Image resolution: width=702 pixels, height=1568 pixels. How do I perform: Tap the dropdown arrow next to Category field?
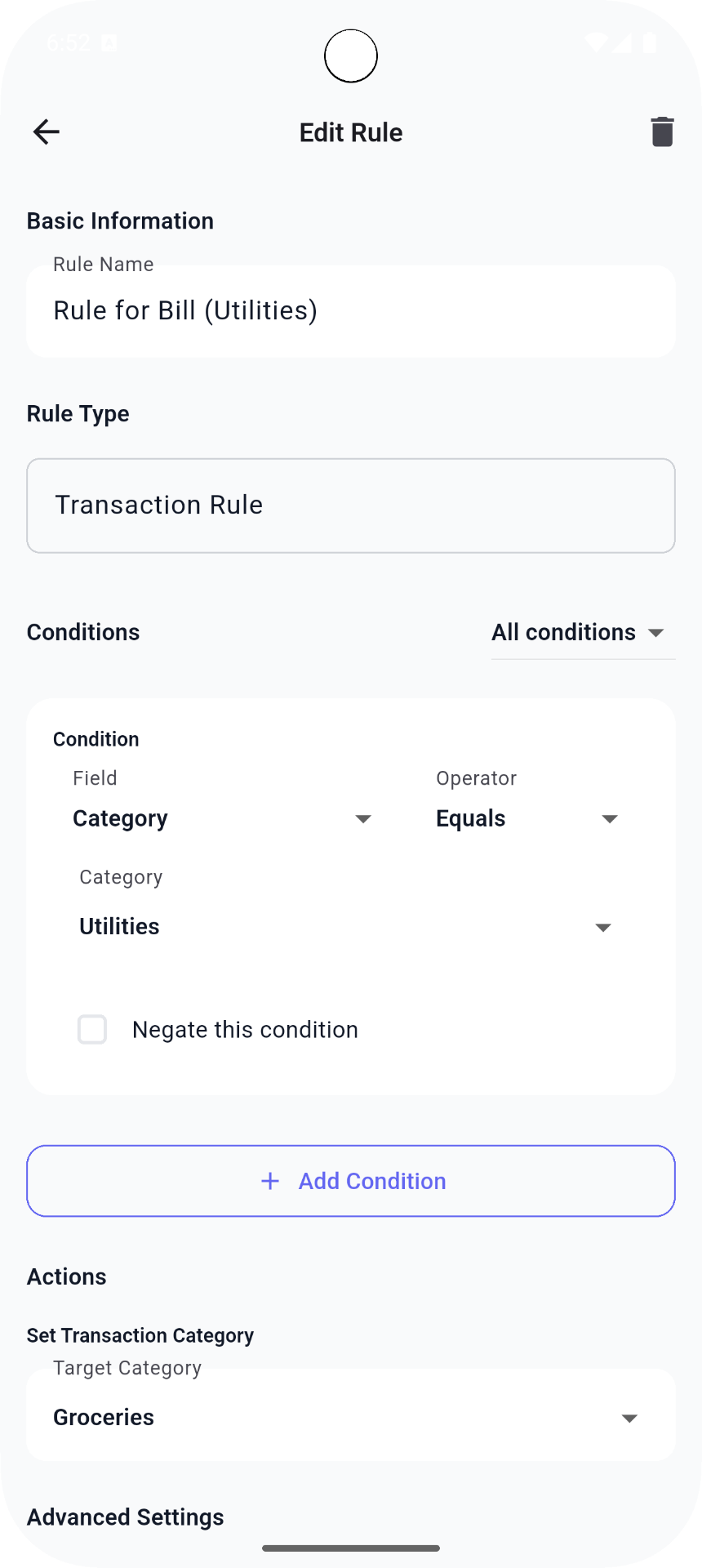363,818
